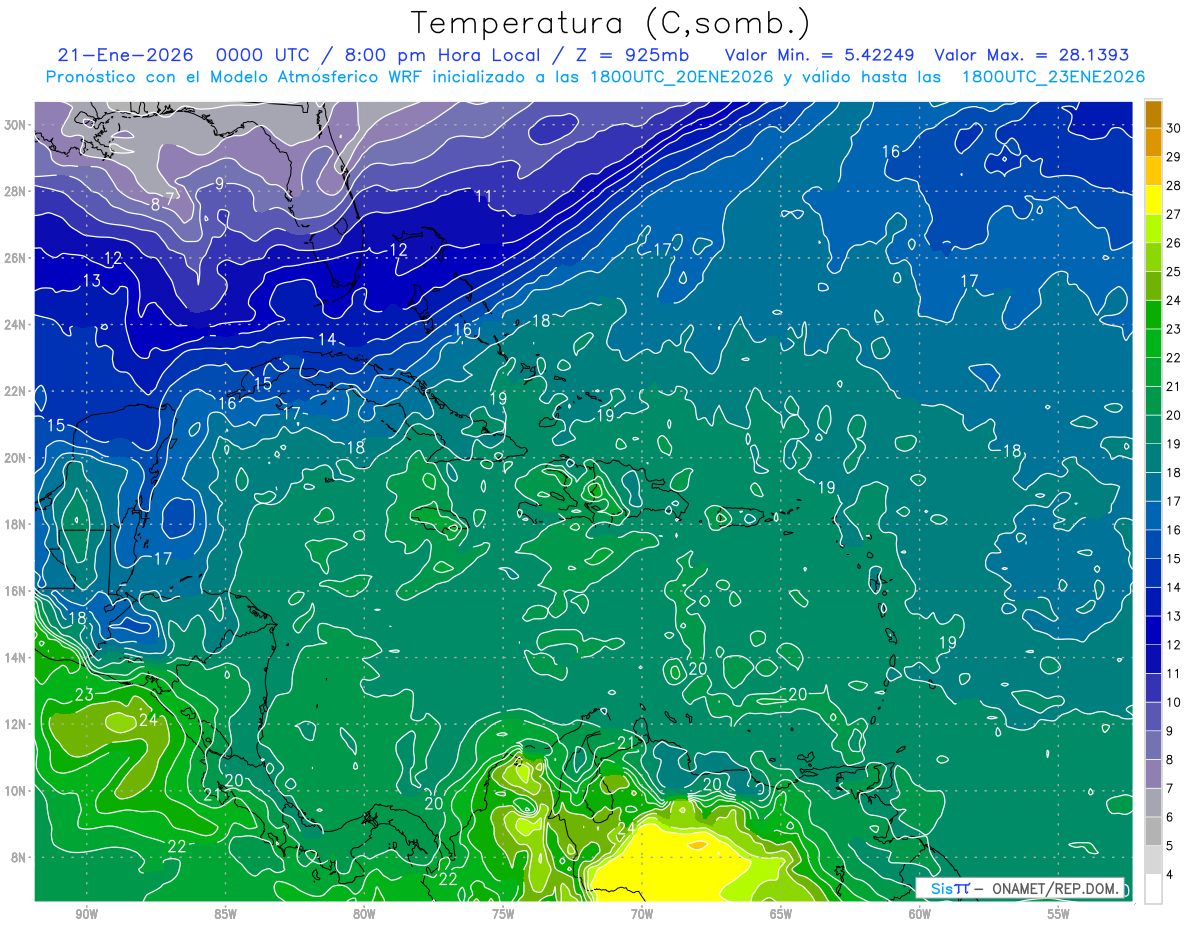Click the latitude axis label "30N"
The width and height of the screenshot is (1200, 927).
coord(16,125)
